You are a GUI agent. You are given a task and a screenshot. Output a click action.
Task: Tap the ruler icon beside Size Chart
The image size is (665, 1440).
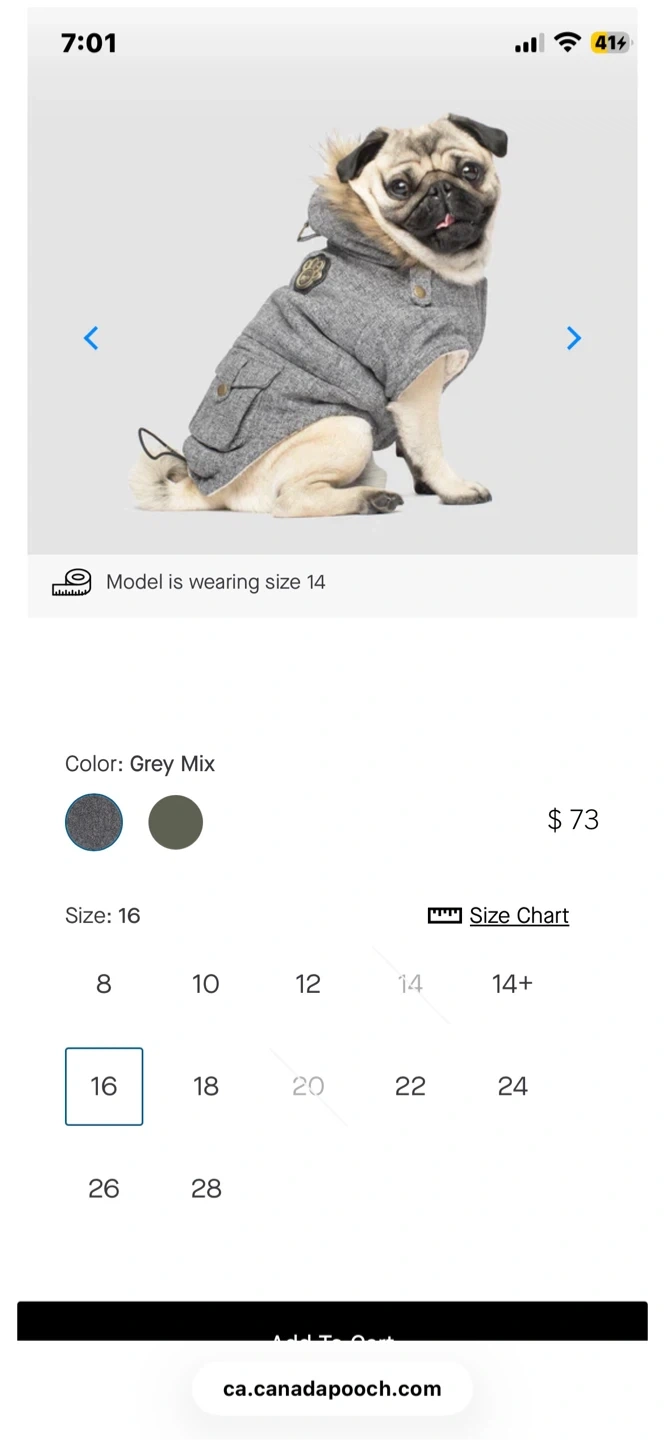pos(444,915)
